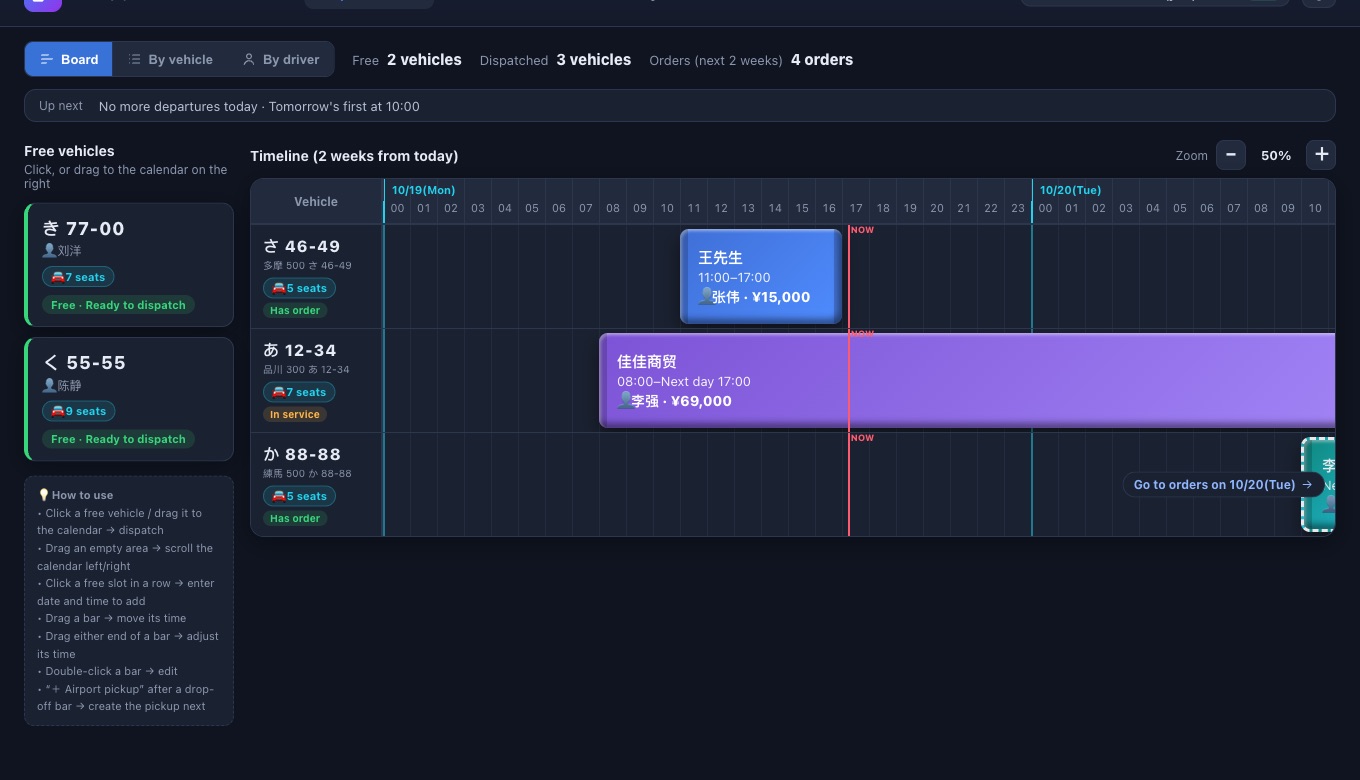Select free vehicle き 77-00 card
Image resolution: width=1360 pixels, height=780 pixels.
[129, 265]
